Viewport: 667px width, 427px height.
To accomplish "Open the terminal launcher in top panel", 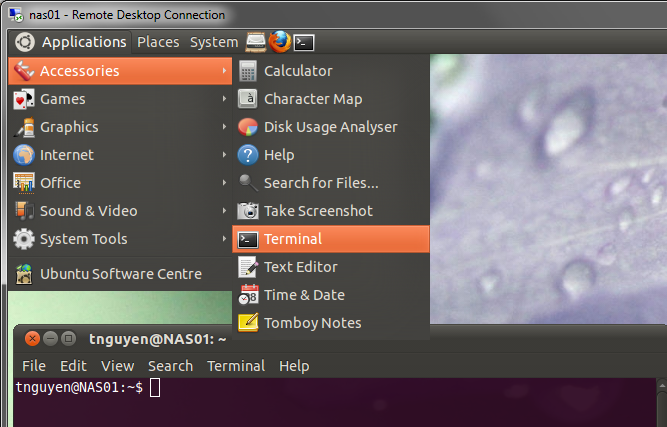I will click(304, 43).
